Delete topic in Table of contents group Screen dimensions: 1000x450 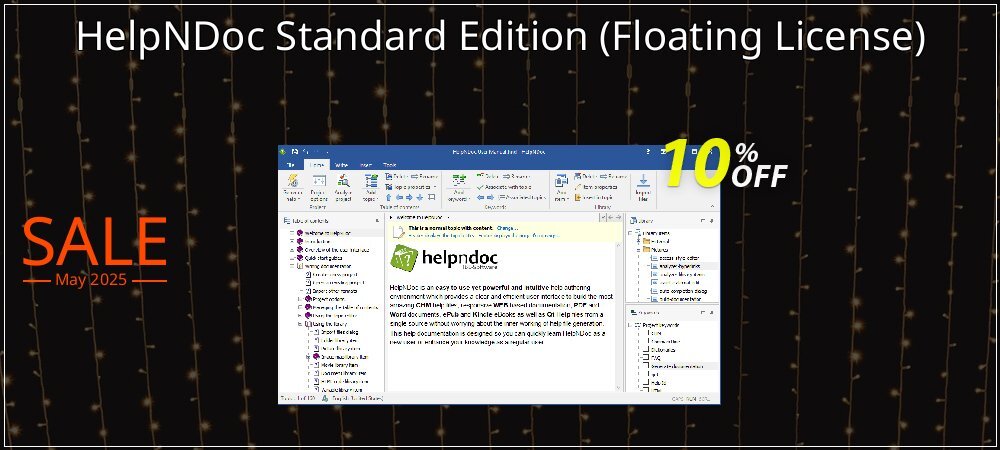pos(395,177)
